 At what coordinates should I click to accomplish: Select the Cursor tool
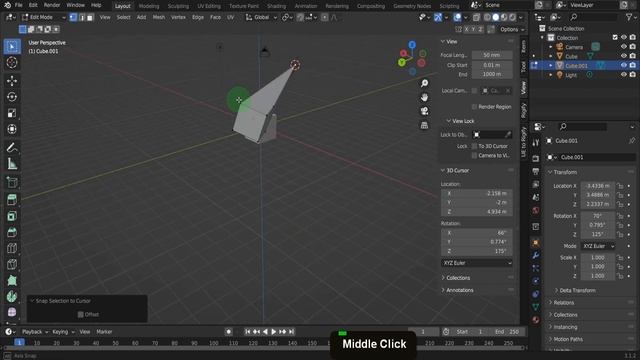(12, 62)
